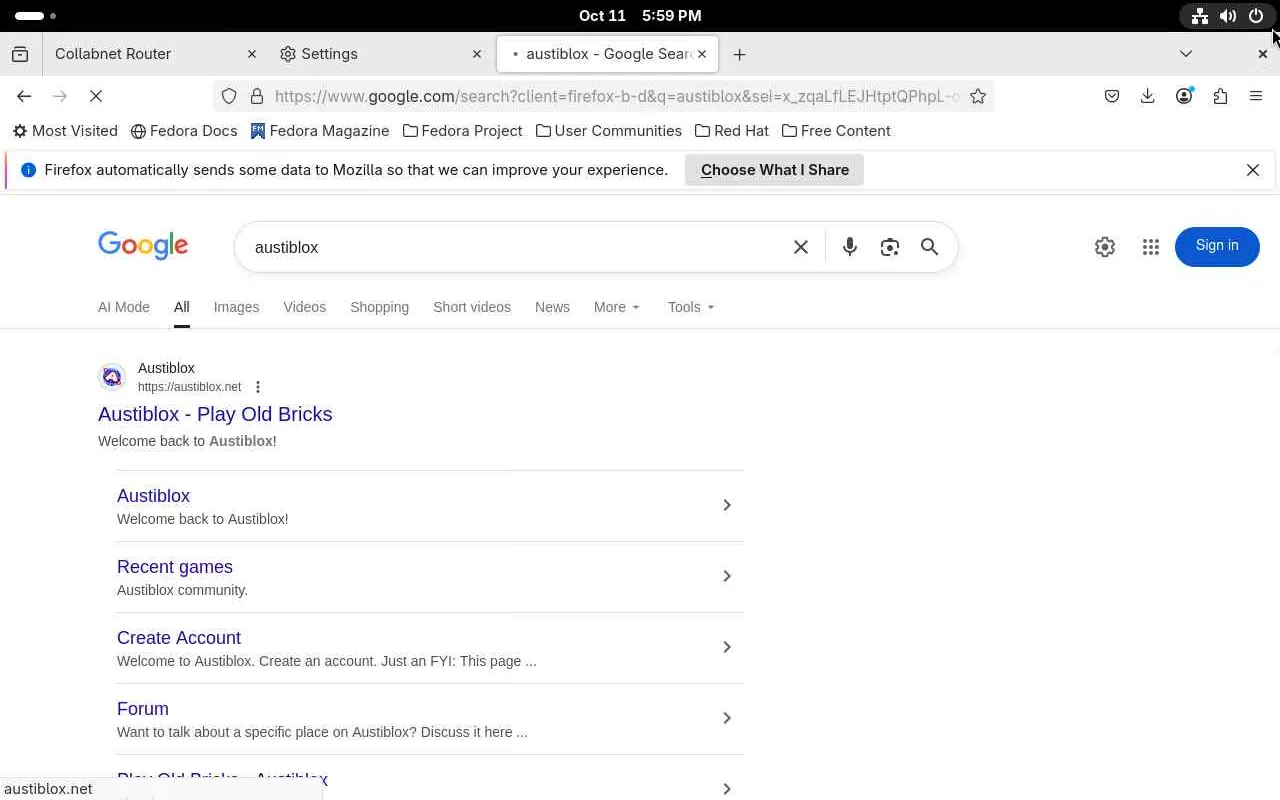Viewport: 1280px width, 800px height.
Task: Open Firefox application hamburger menu
Action: click(1256, 96)
